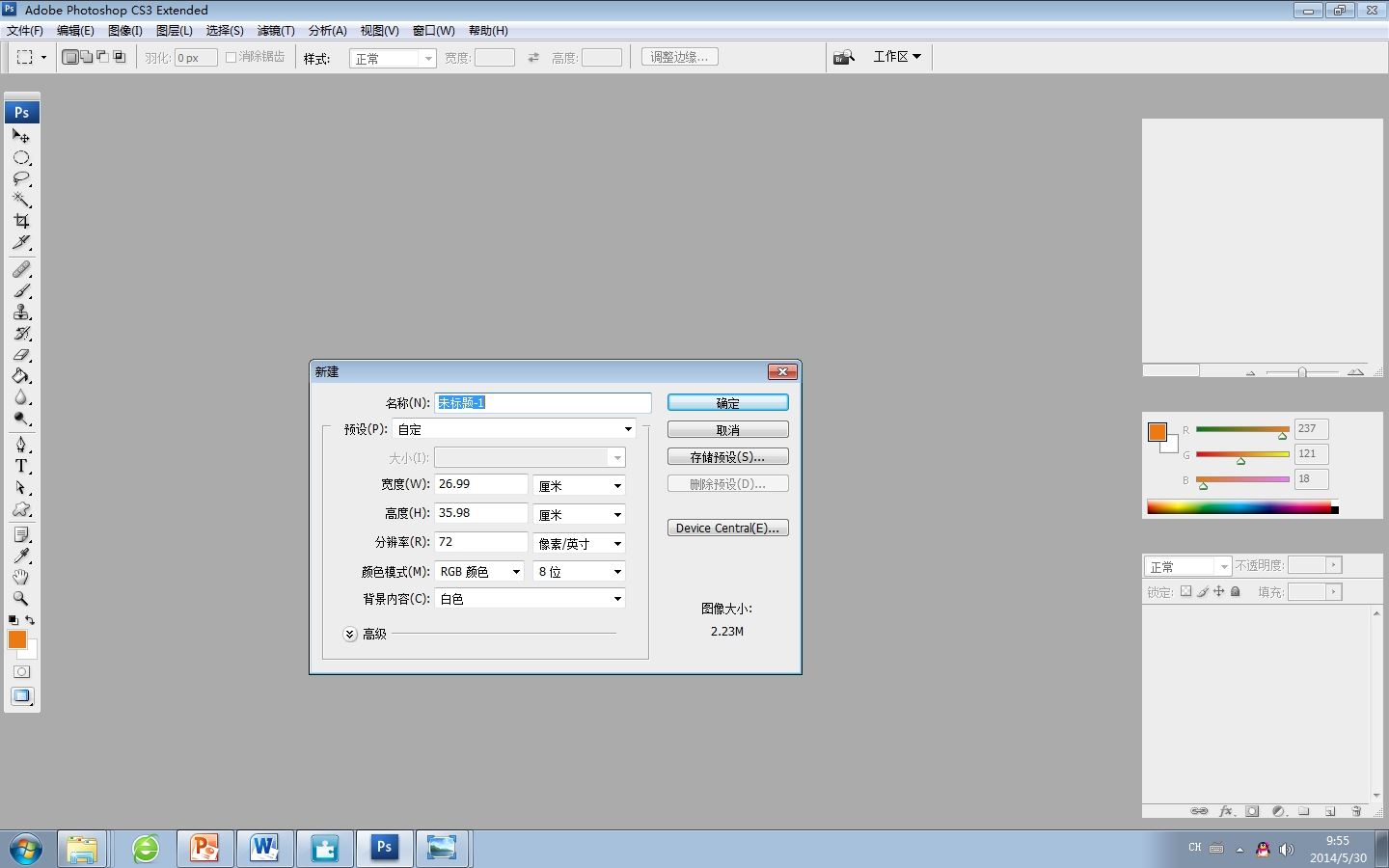Image resolution: width=1389 pixels, height=868 pixels.
Task: Open the 文件(F) menu
Action: [x=25, y=31]
